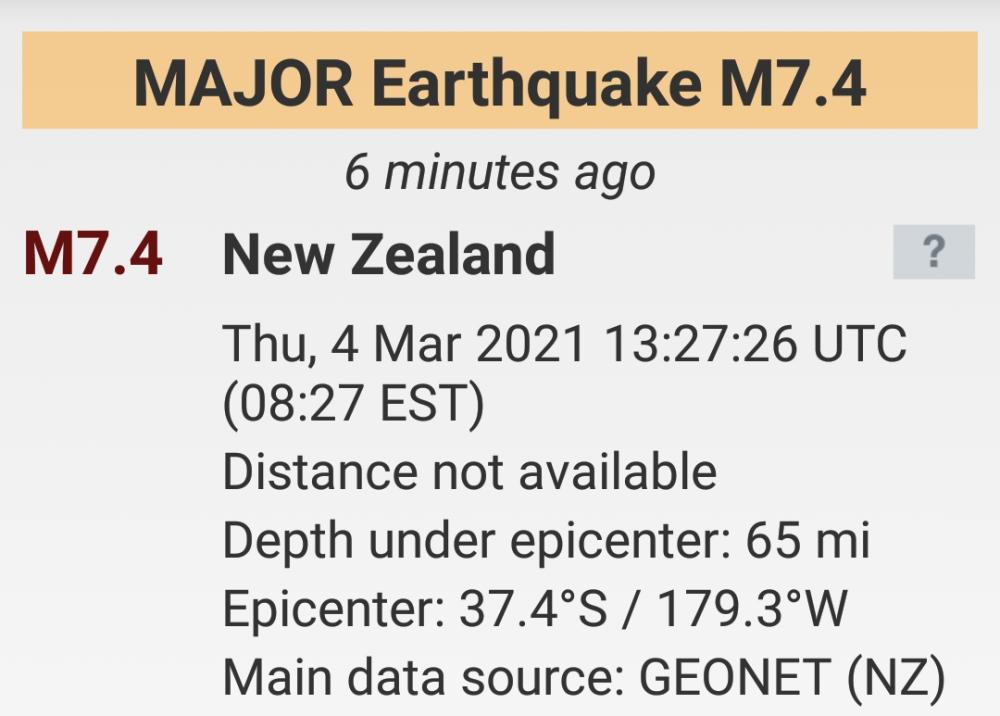Click the "6 minutes ago" timestamp
1000x716 pixels.
tap(499, 173)
